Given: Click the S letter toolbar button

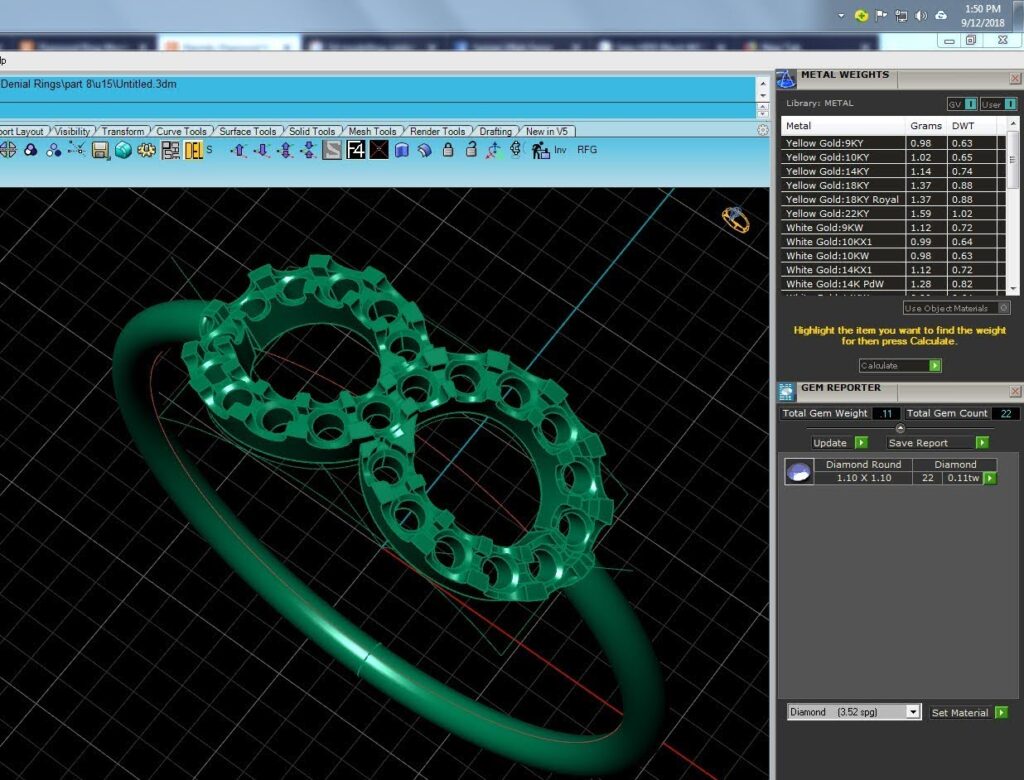Looking at the screenshot, I should click(210, 150).
